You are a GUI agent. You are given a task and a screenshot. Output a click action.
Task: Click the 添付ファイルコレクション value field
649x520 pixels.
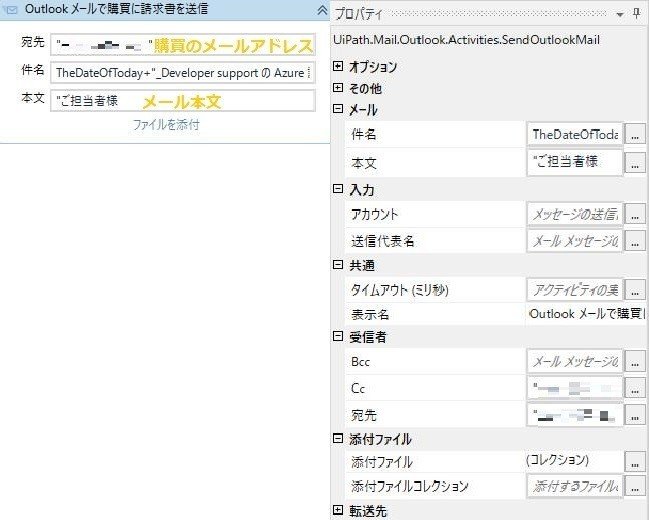pos(575,486)
